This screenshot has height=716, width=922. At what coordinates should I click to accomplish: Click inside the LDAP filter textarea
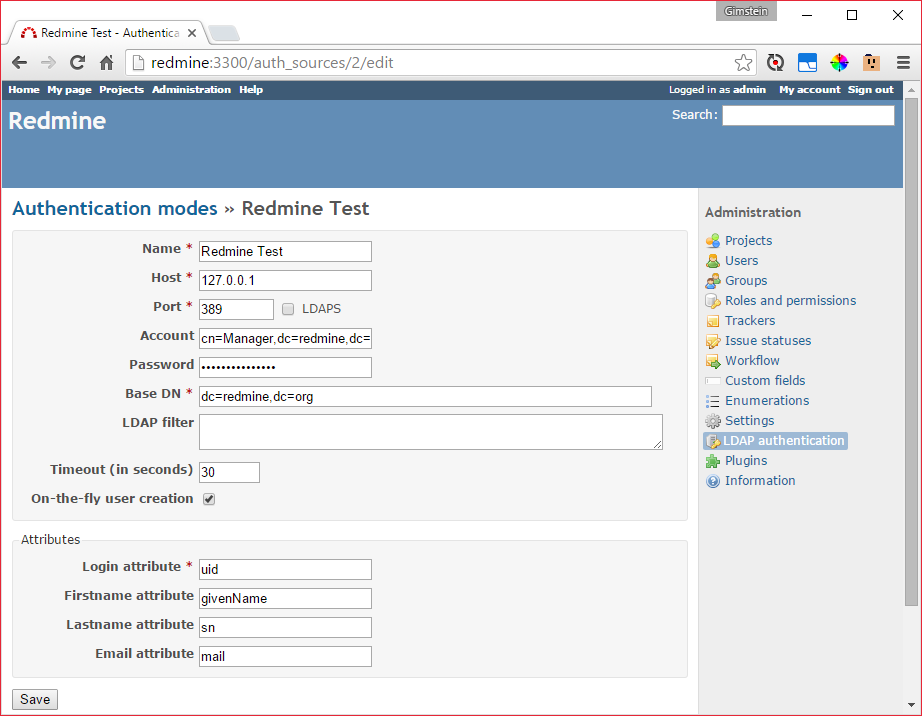click(x=430, y=432)
